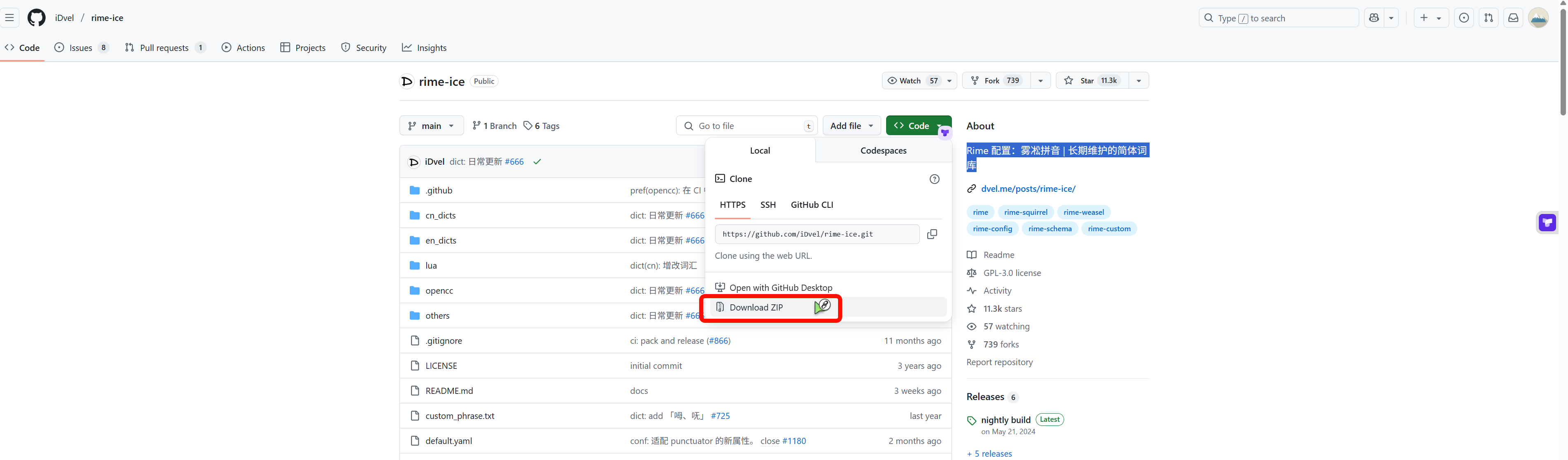Go to GitHub homepage via Octocat logo
1568x460 pixels.
tap(37, 18)
